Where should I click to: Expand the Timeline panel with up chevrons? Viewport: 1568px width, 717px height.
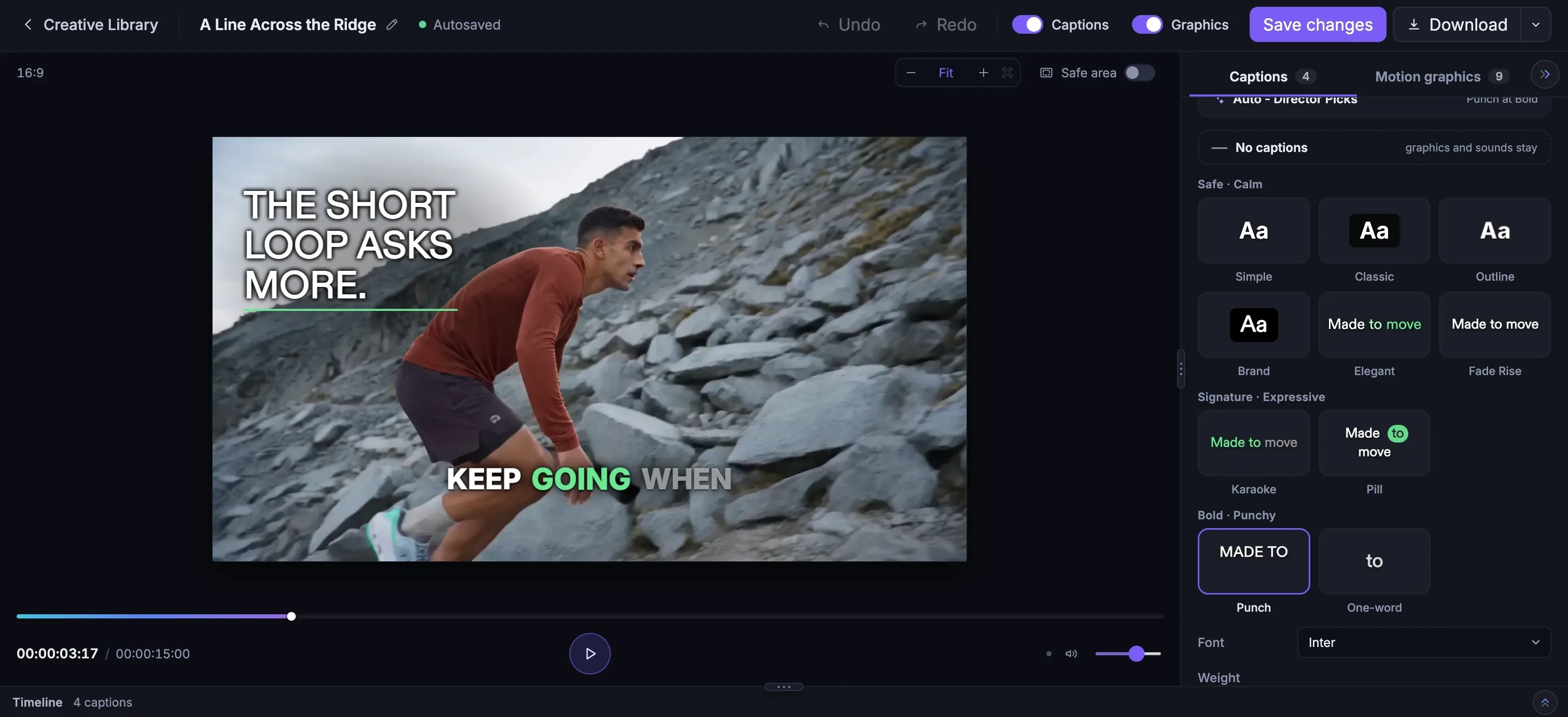pyautogui.click(x=1544, y=702)
